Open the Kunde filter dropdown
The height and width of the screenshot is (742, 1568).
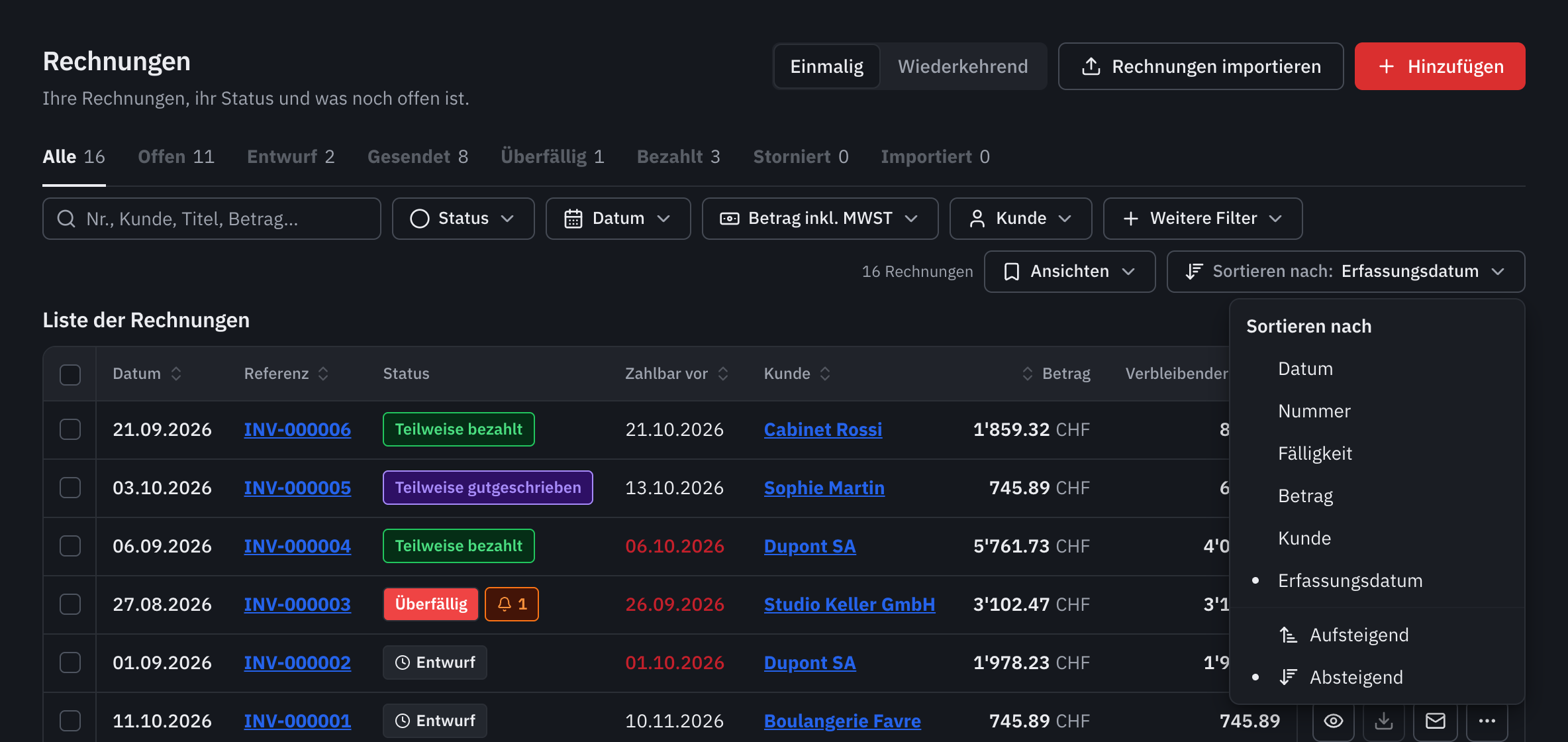[x=1021, y=219]
